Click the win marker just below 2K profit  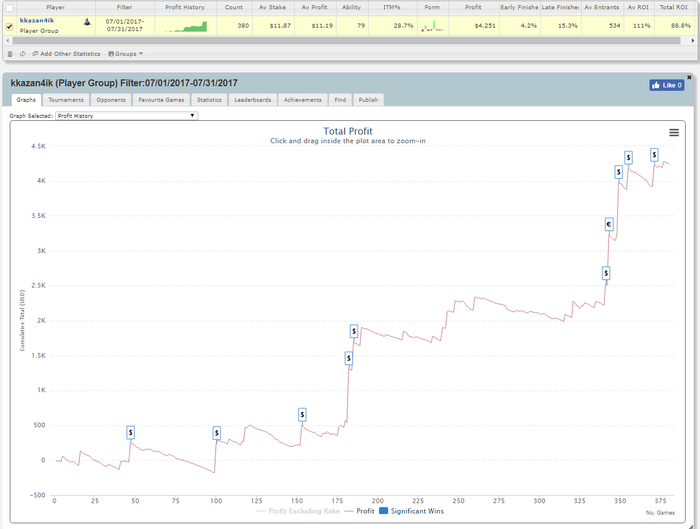tap(354, 331)
